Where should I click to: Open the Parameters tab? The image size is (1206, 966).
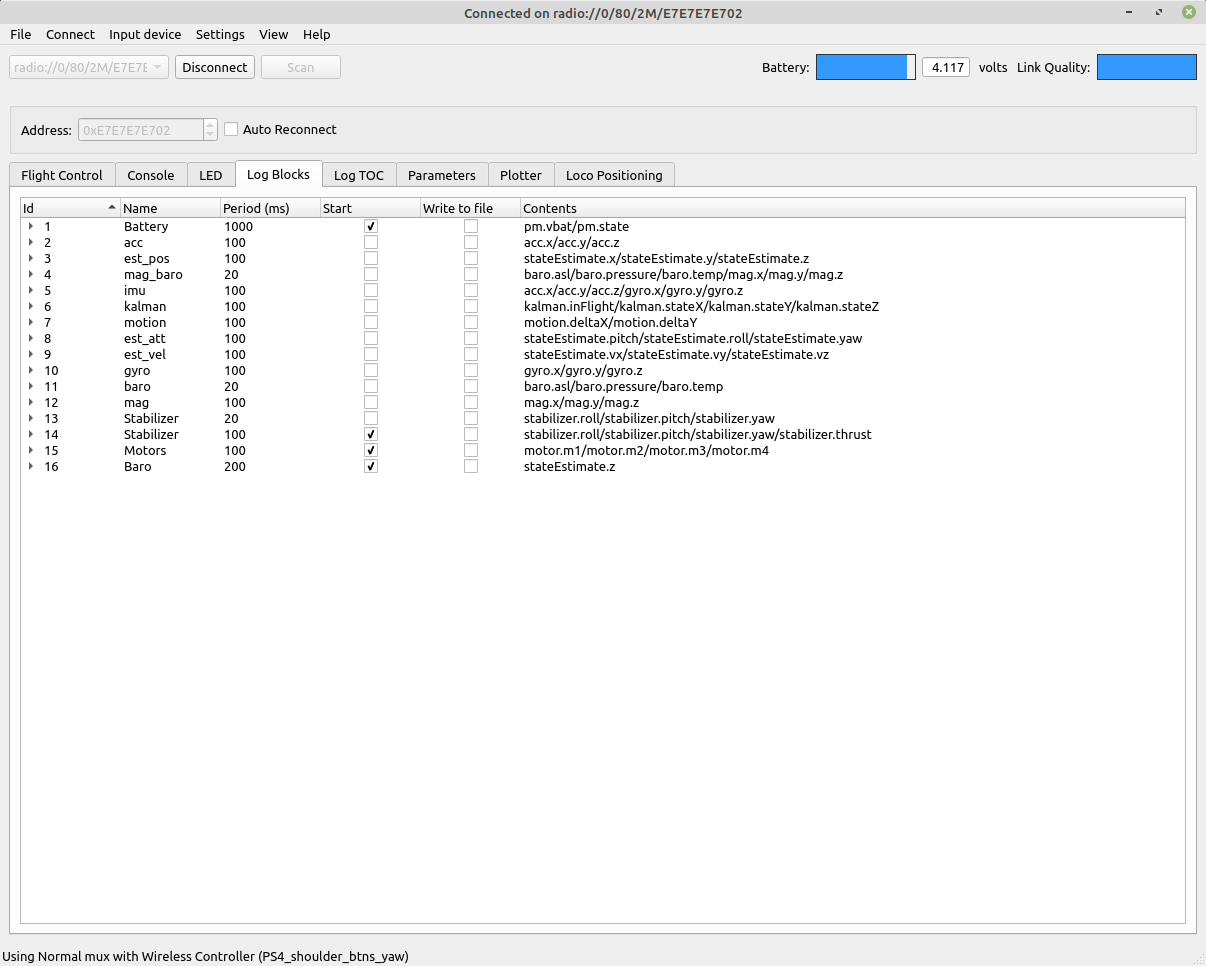(441, 175)
